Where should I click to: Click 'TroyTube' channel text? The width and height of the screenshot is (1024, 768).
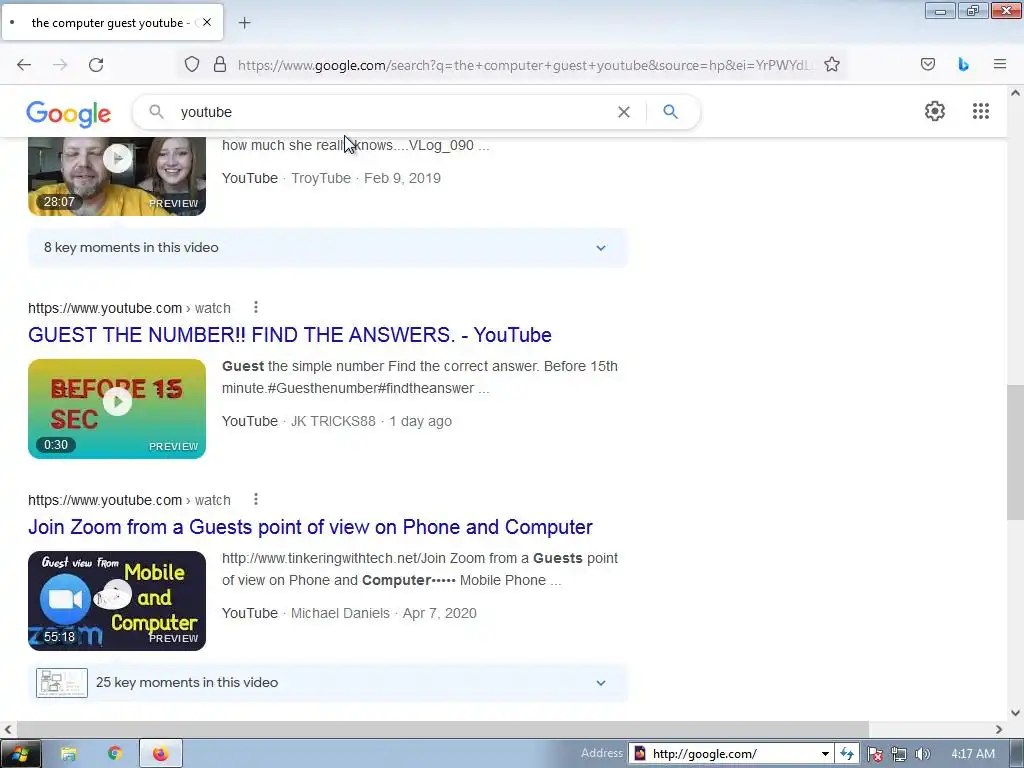tap(321, 178)
